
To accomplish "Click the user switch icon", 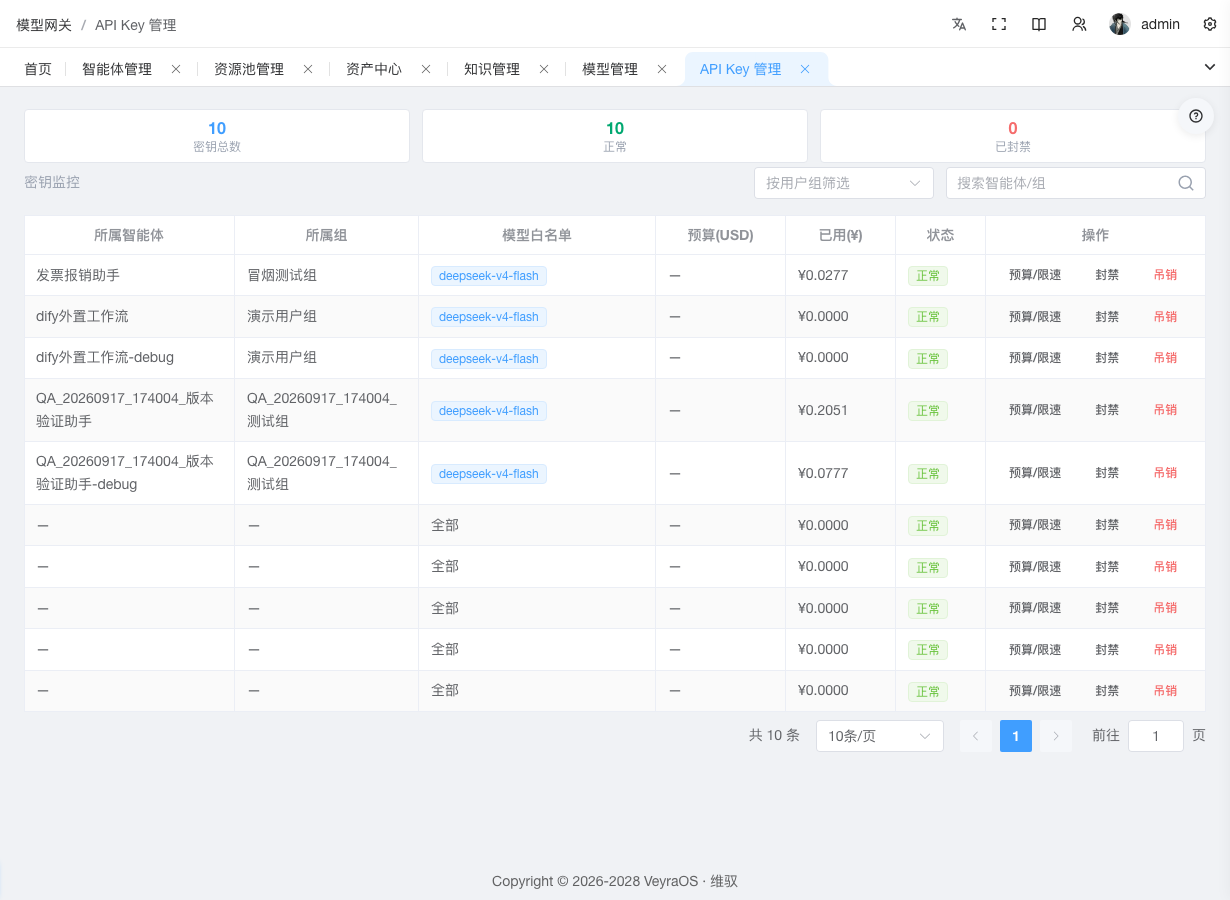I will click(1079, 24).
